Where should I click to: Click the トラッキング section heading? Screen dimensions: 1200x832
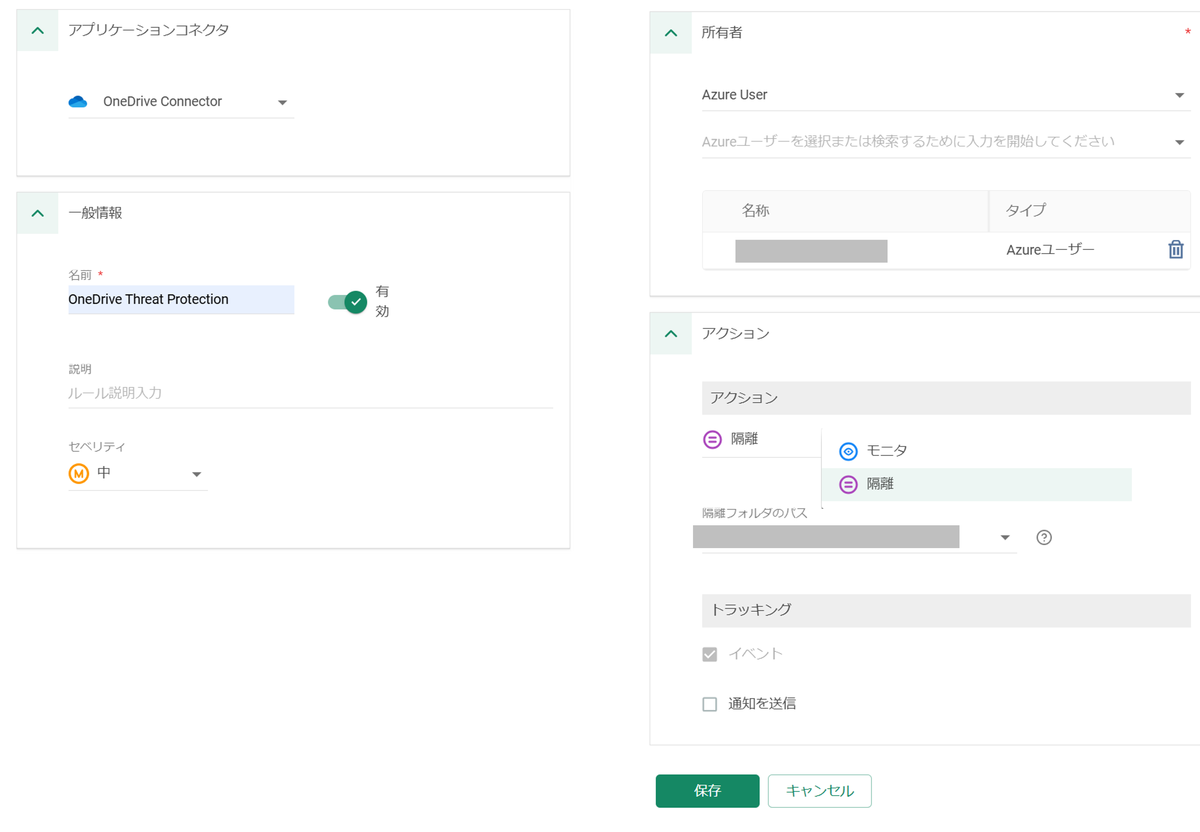[x=946, y=610]
